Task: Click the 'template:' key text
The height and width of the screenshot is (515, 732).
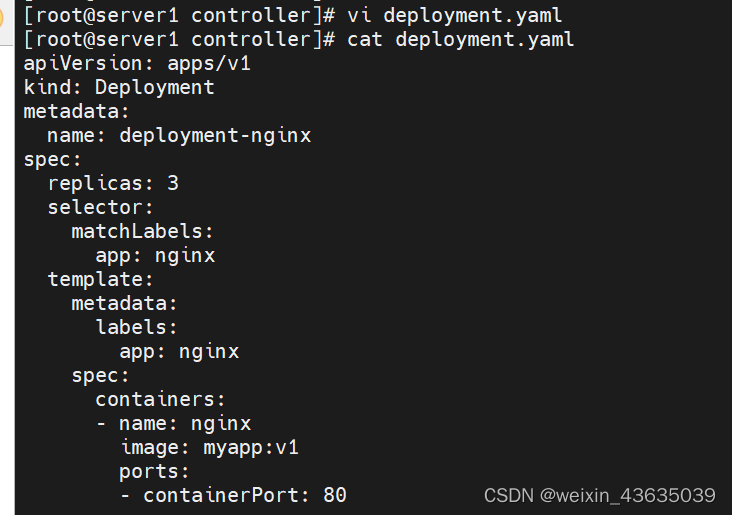Action: point(100,280)
